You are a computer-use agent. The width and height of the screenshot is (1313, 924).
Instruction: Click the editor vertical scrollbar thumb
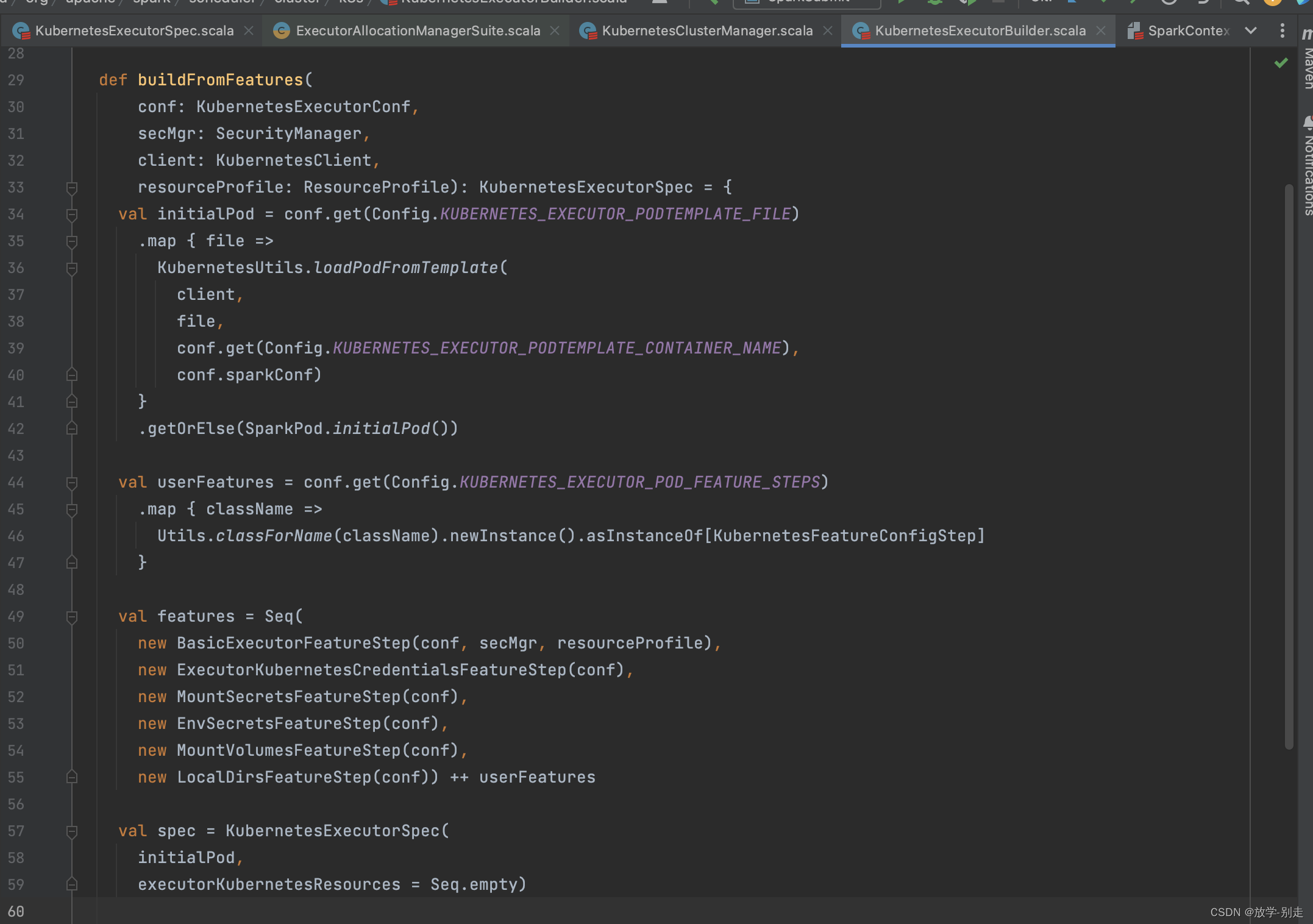(x=1289, y=466)
